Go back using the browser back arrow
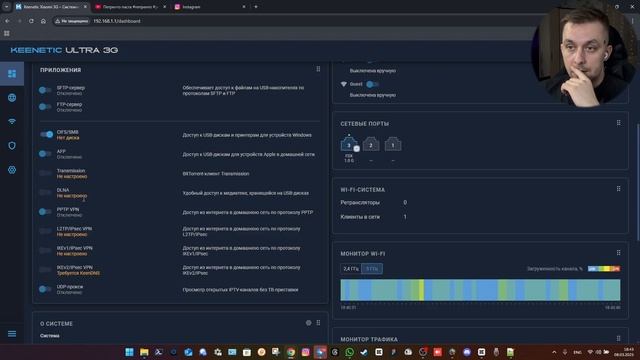This screenshot has height=360, width=640. [7, 21]
